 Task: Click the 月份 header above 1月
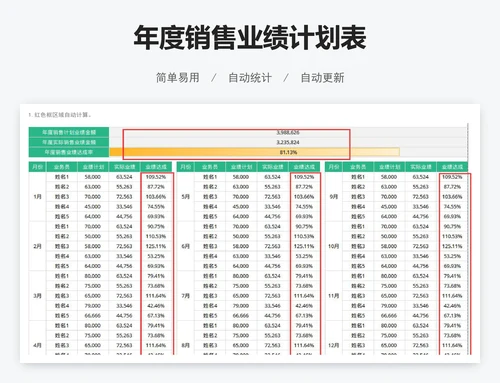pyautogui.click(x=37, y=167)
